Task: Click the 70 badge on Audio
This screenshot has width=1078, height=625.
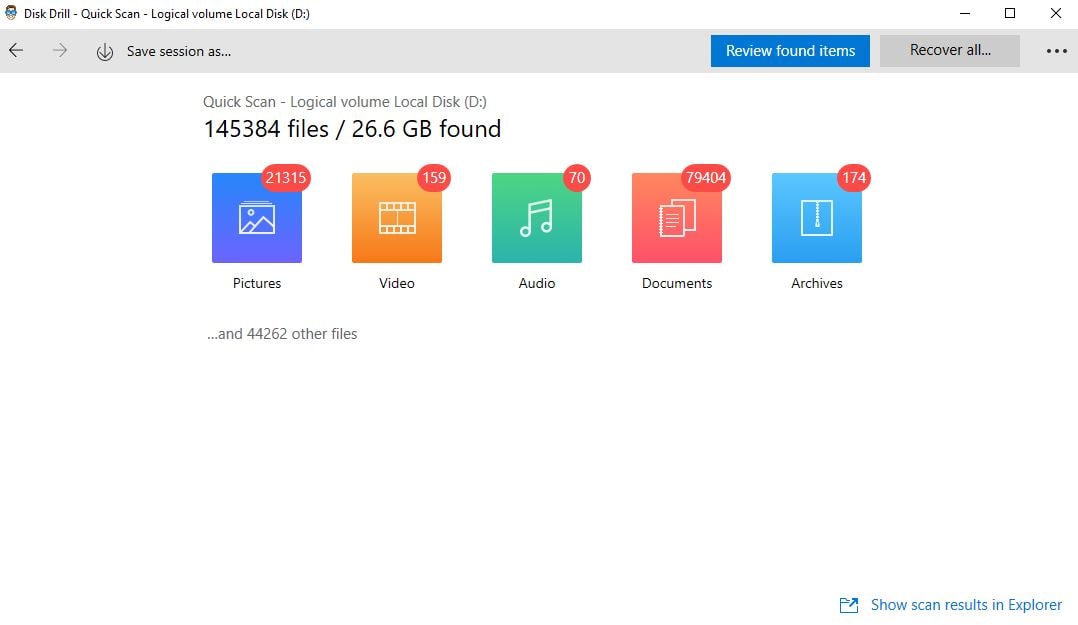Action: pos(576,178)
